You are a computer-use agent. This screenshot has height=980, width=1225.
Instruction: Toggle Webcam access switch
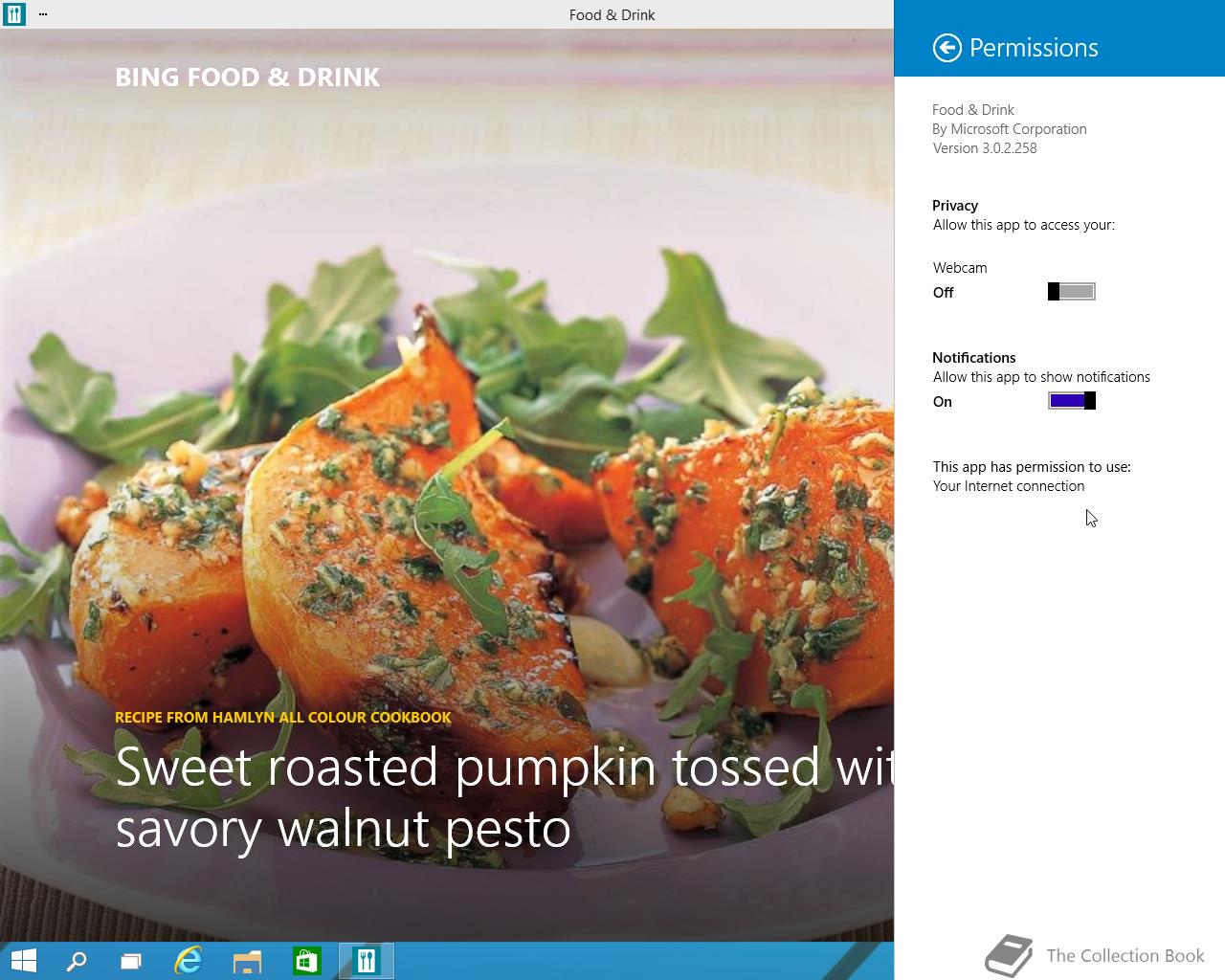(1072, 292)
